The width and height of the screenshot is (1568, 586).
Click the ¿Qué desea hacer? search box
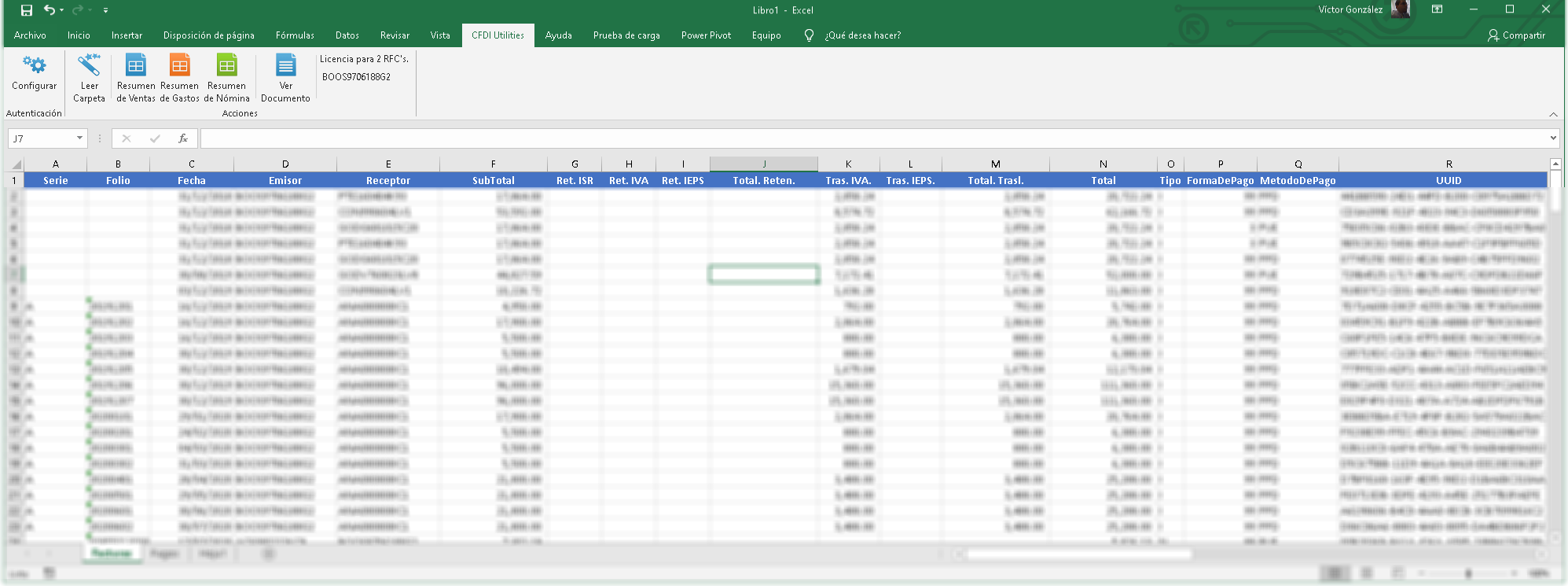click(862, 35)
